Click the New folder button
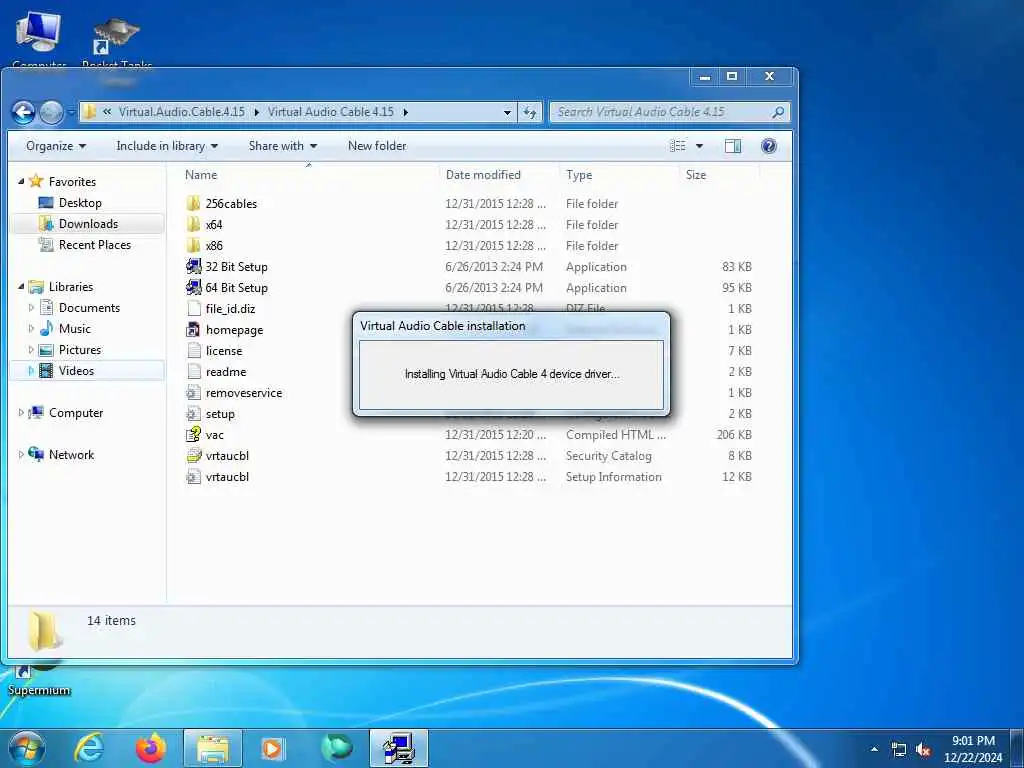1024x768 pixels. (x=377, y=146)
